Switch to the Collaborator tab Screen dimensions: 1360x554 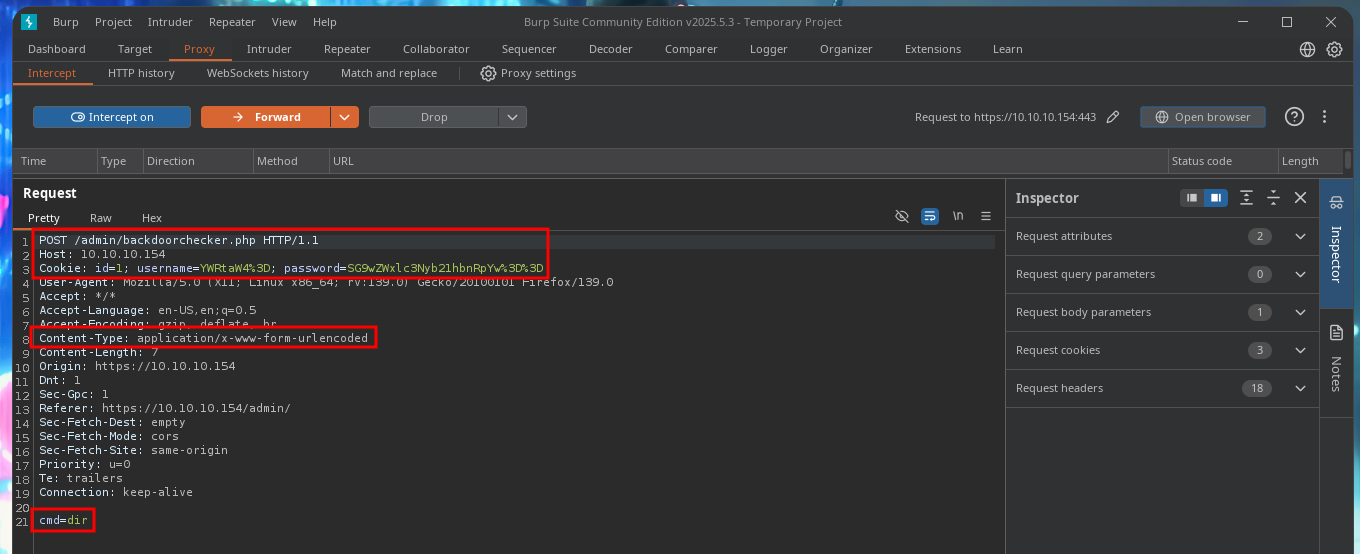pos(436,49)
